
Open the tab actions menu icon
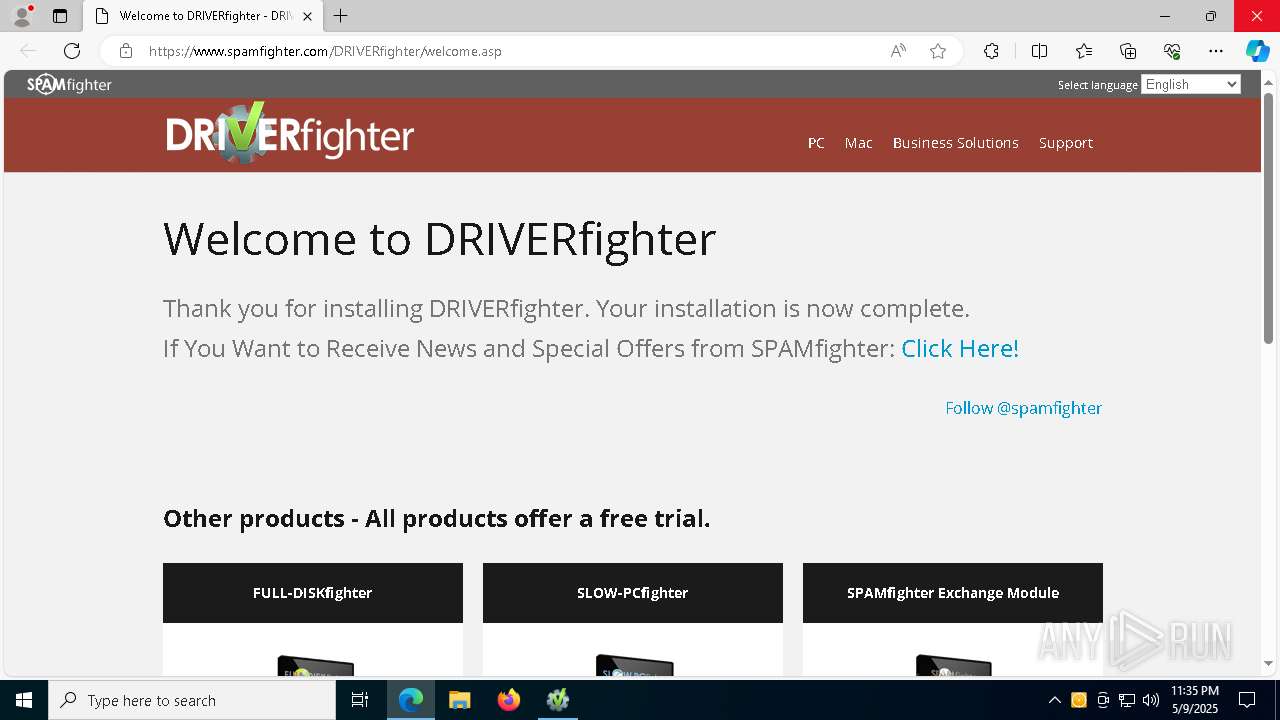(x=60, y=16)
